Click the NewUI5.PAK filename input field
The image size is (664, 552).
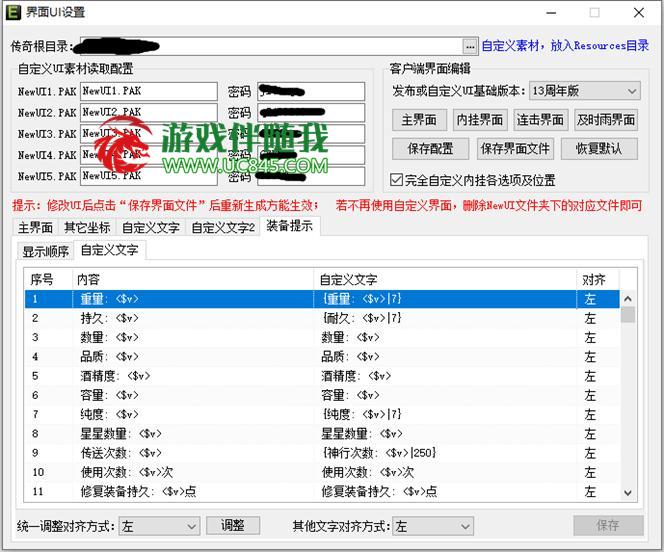149,176
